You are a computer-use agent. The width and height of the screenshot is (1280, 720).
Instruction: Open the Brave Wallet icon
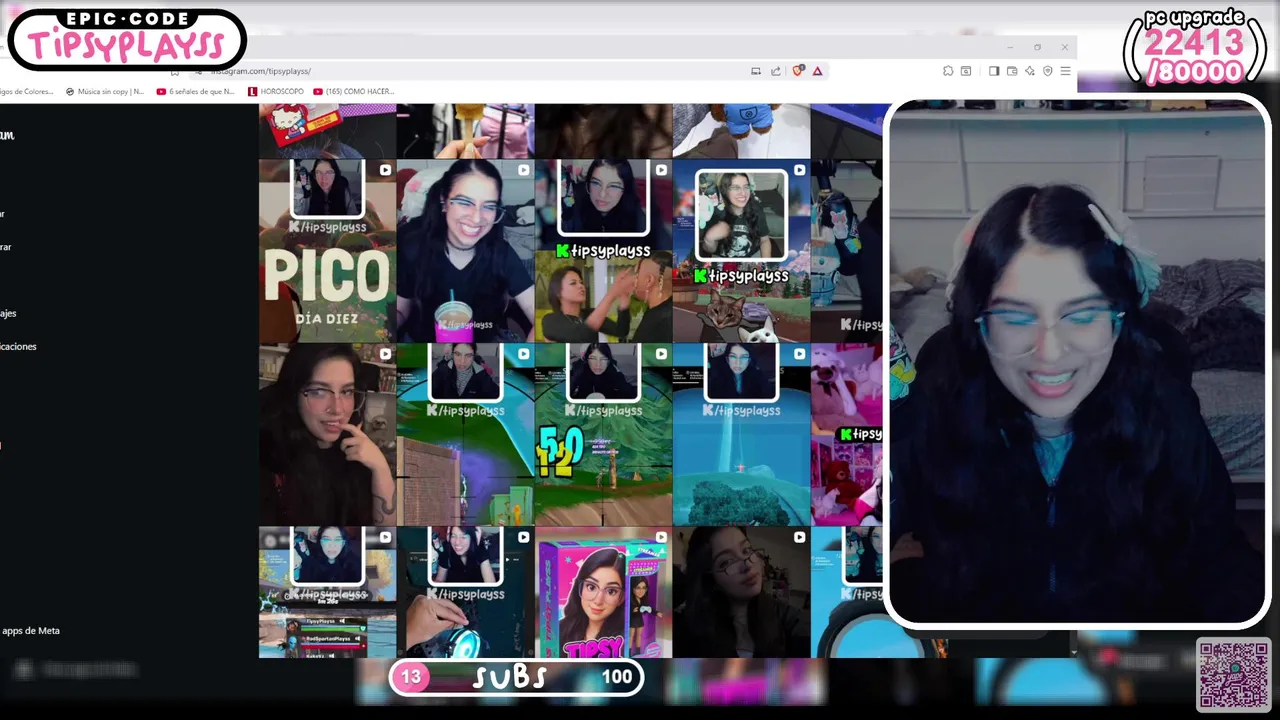[1012, 71]
